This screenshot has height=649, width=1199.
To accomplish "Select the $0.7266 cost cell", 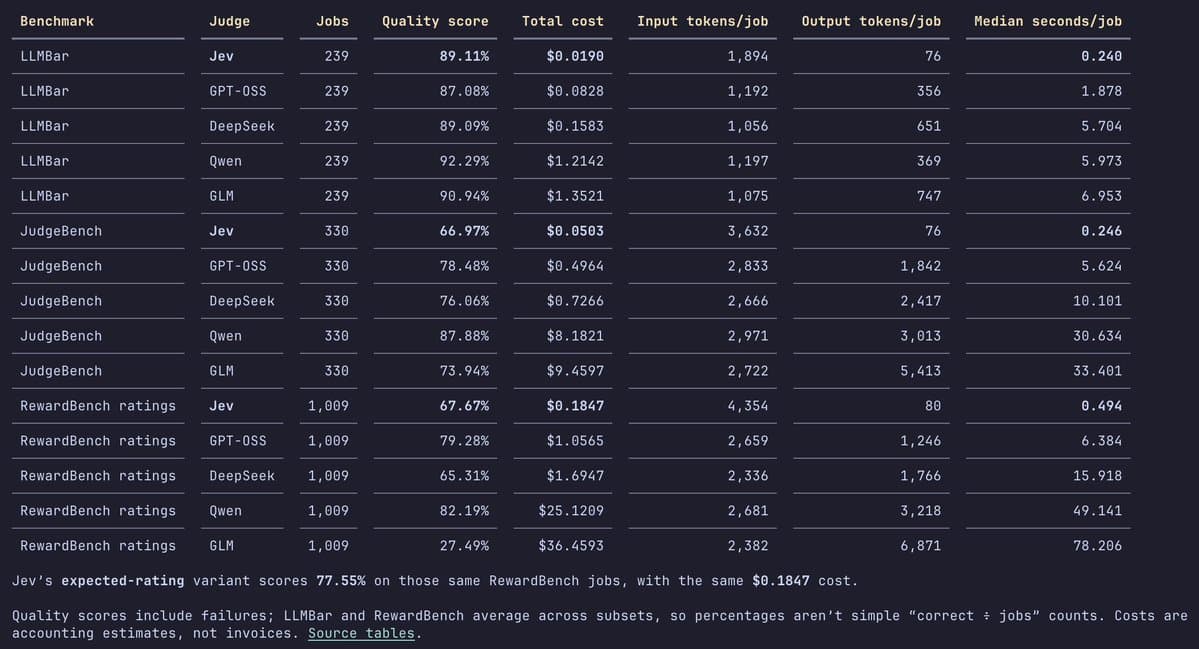I will (575, 301).
